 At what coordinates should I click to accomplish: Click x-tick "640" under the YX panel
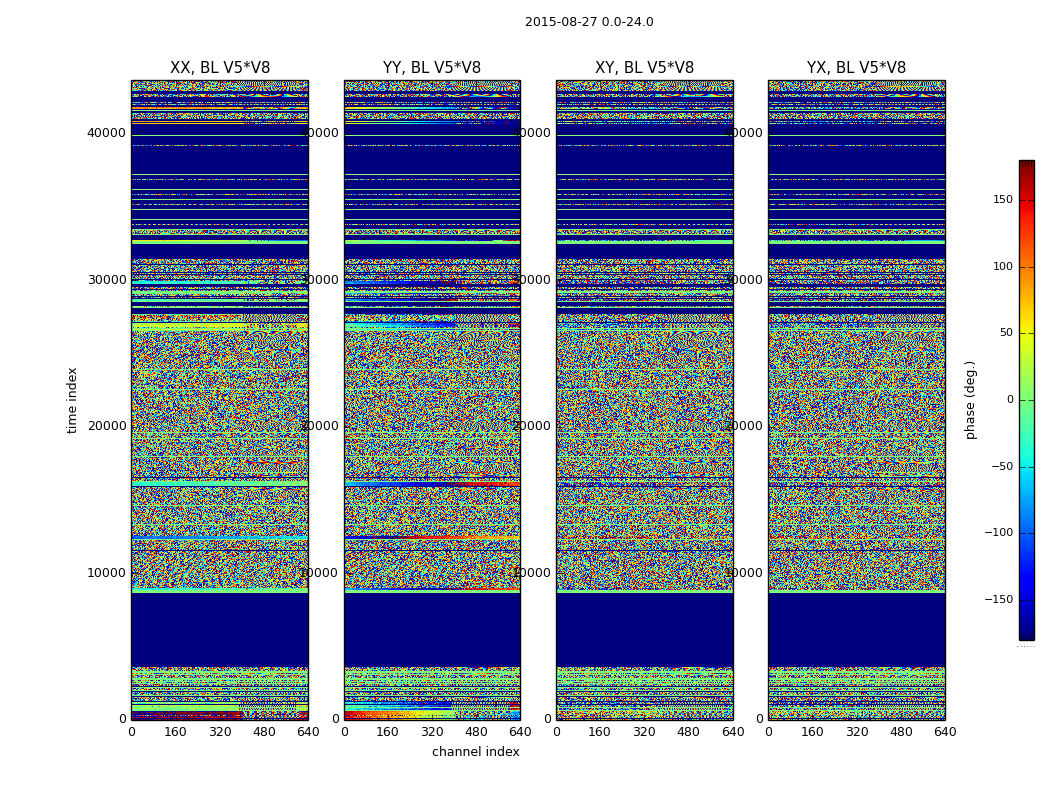[x=945, y=732]
